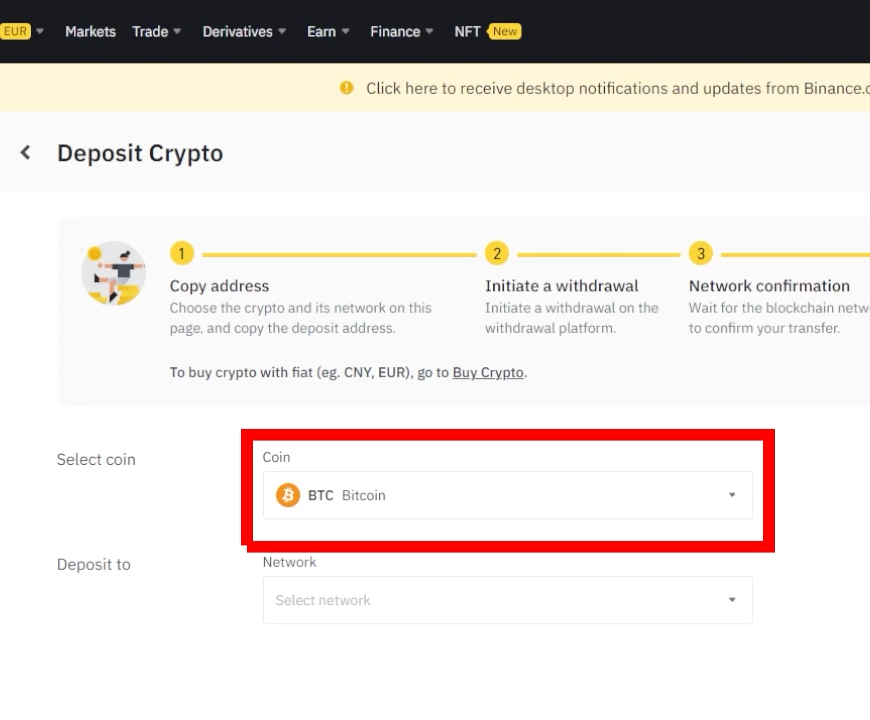Open the Markets page
Screen dimensions: 870x720
click(90, 32)
